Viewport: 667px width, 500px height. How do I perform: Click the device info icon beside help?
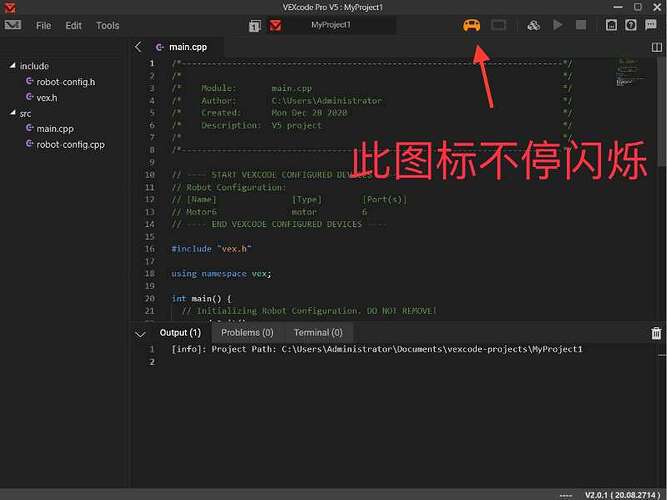click(611, 25)
